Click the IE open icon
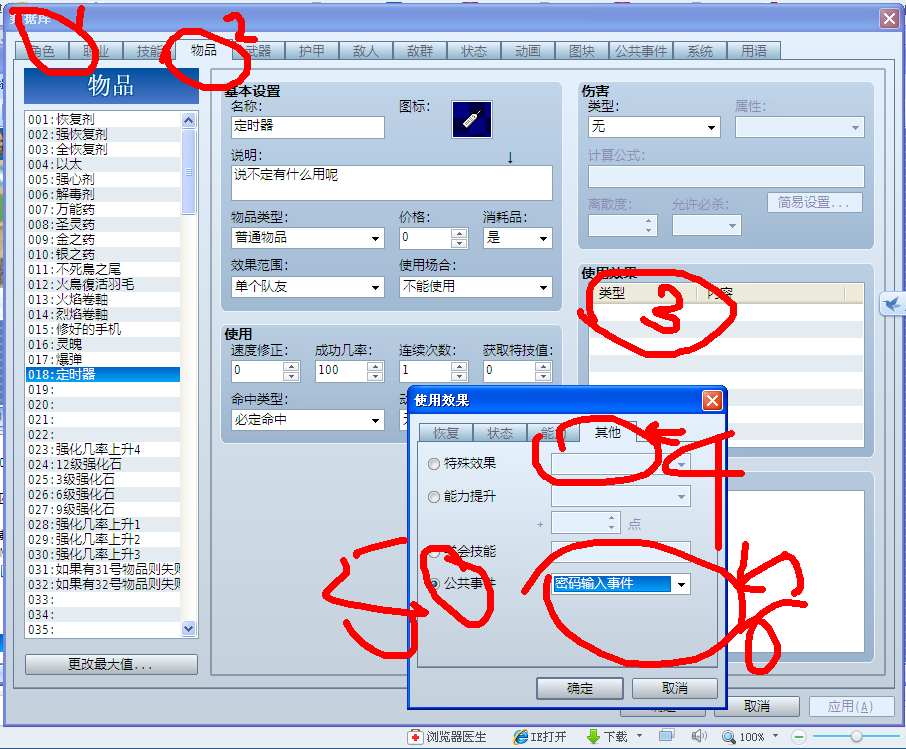Viewport: 906px width, 749px height. tap(520, 736)
